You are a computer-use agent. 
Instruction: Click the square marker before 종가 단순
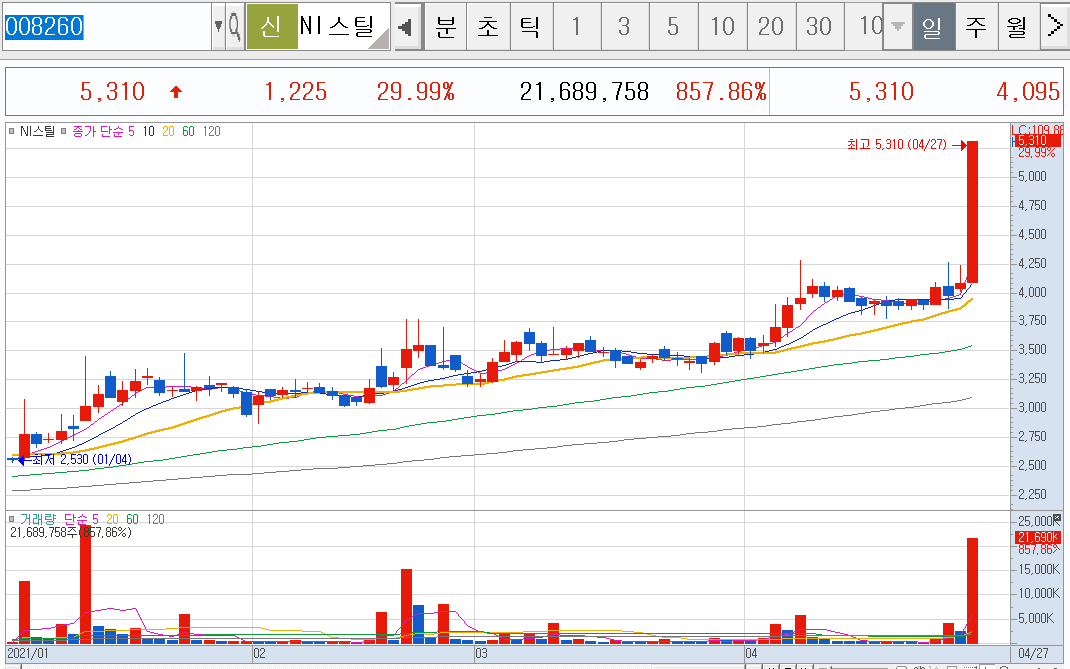[x=63, y=131]
